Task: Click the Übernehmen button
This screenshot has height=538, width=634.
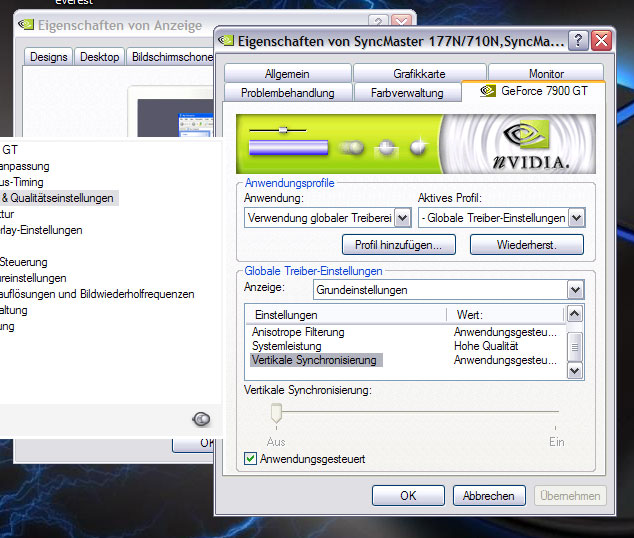Action: (x=570, y=496)
